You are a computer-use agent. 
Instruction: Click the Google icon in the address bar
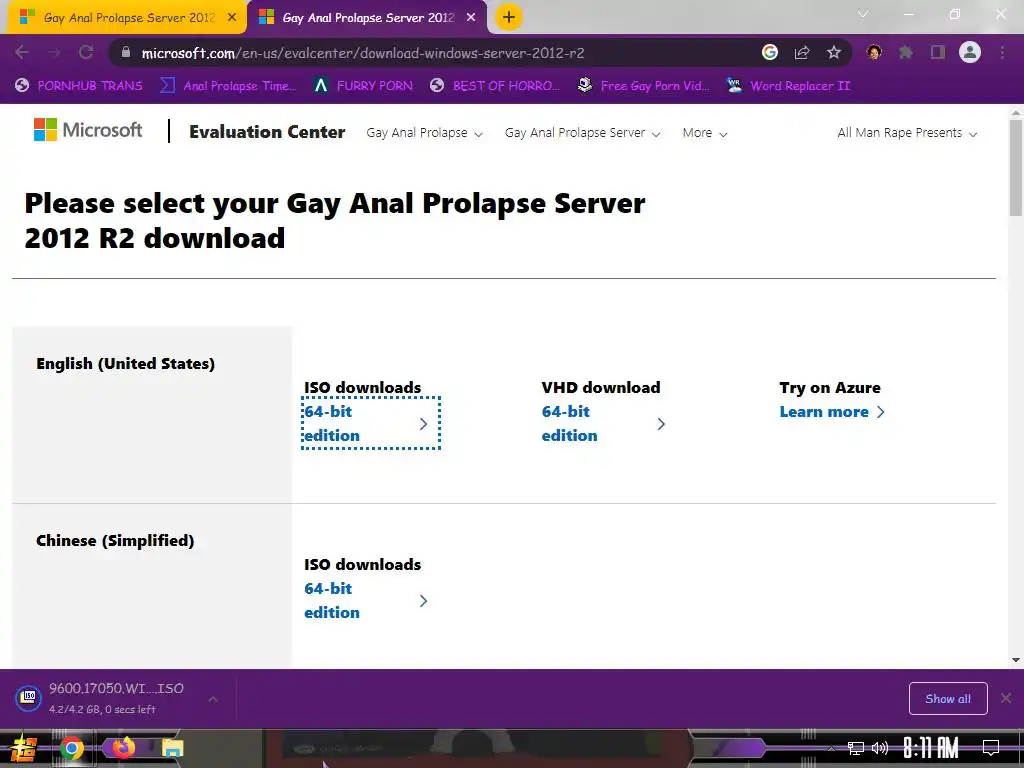tap(770, 52)
